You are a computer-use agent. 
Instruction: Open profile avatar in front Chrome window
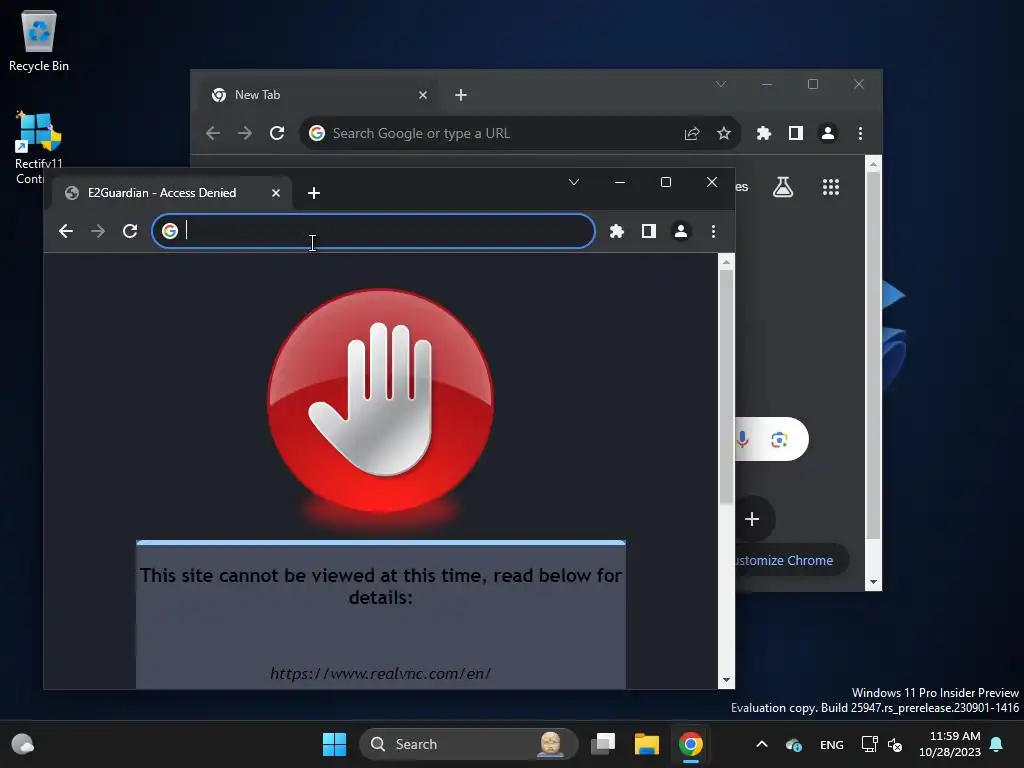tap(680, 231)
